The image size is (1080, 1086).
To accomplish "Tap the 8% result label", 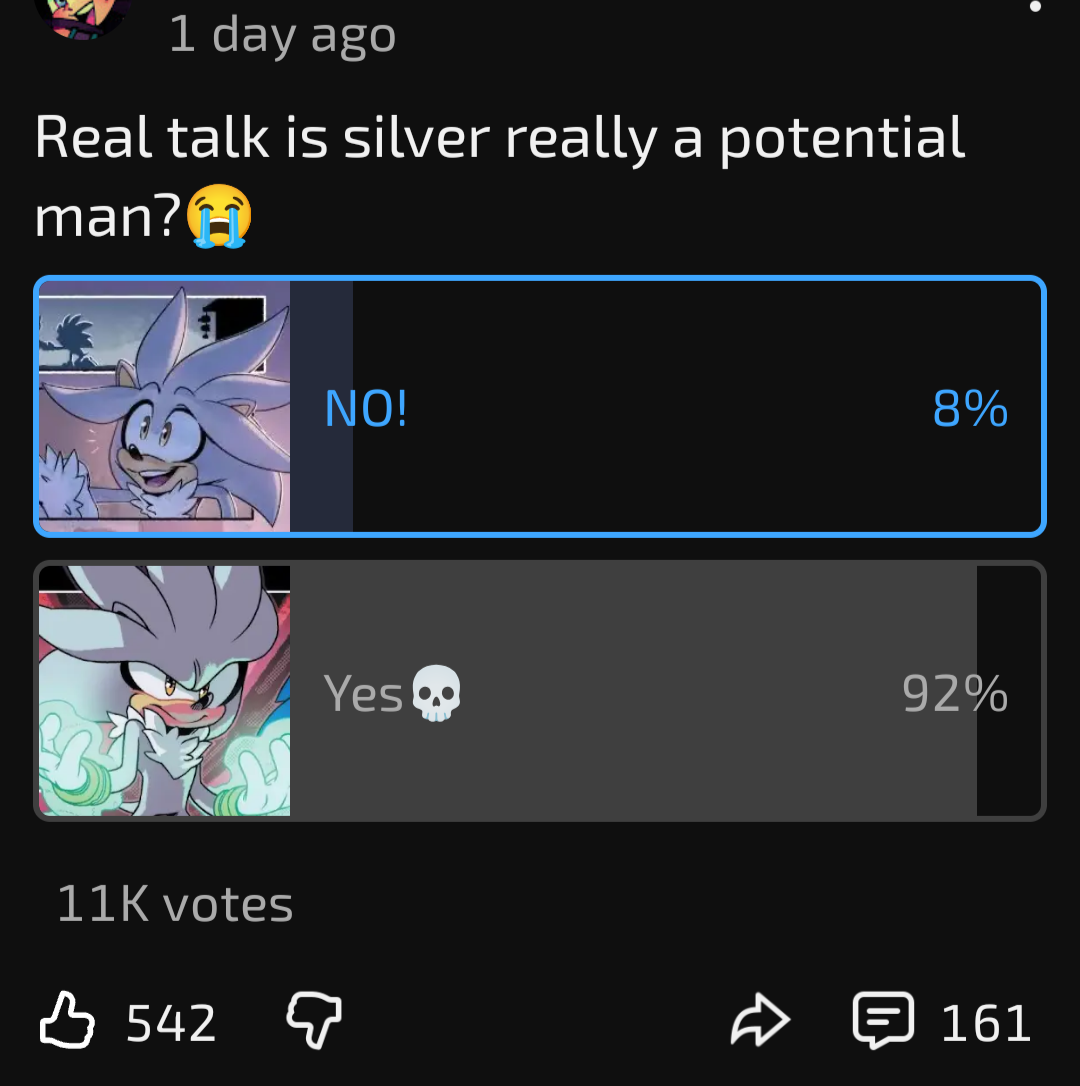I will coord(970,408).
